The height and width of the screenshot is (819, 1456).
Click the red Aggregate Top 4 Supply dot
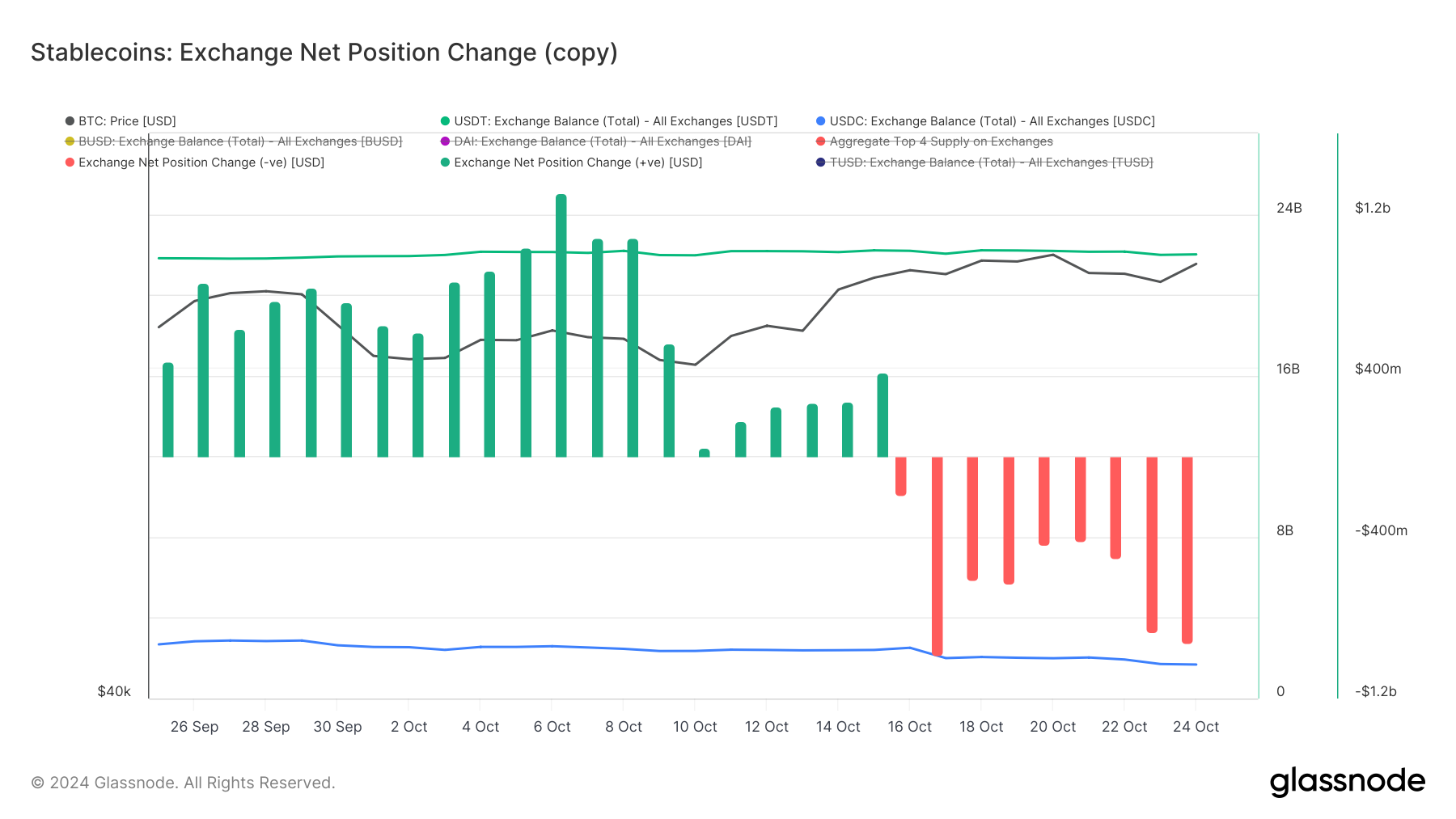821,141
